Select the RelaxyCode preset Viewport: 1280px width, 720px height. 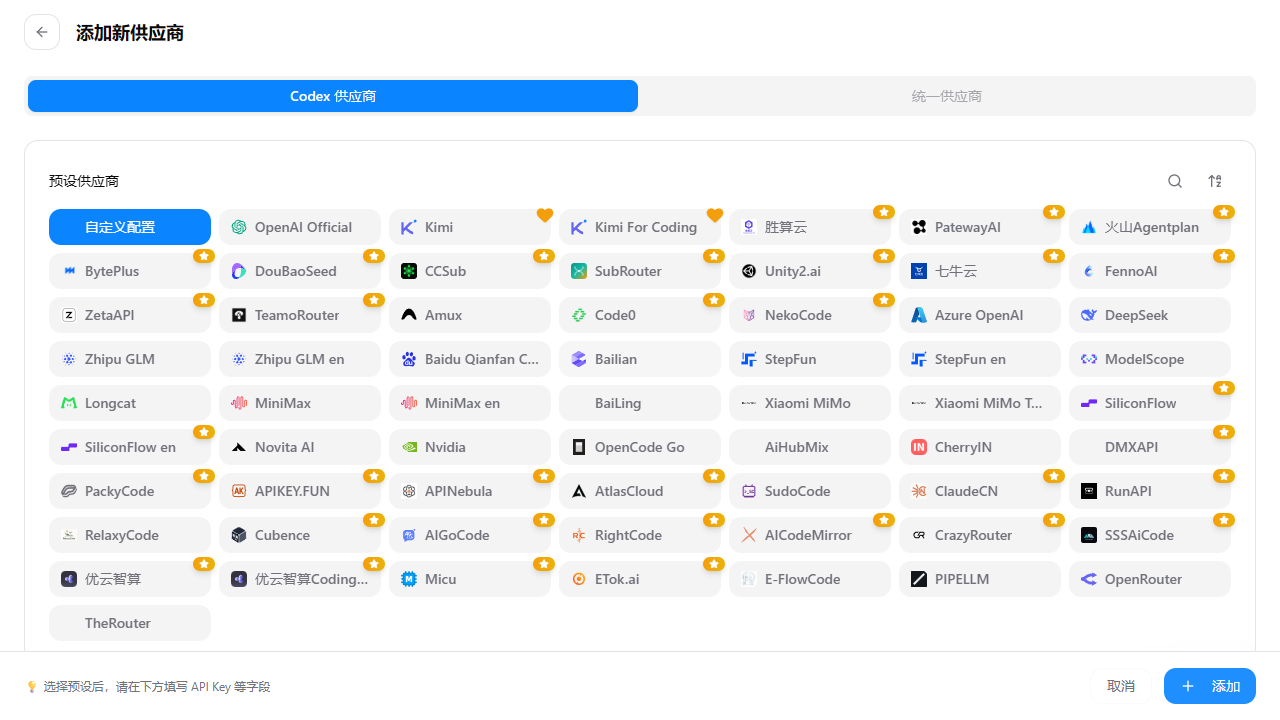(x=130, y=535)
